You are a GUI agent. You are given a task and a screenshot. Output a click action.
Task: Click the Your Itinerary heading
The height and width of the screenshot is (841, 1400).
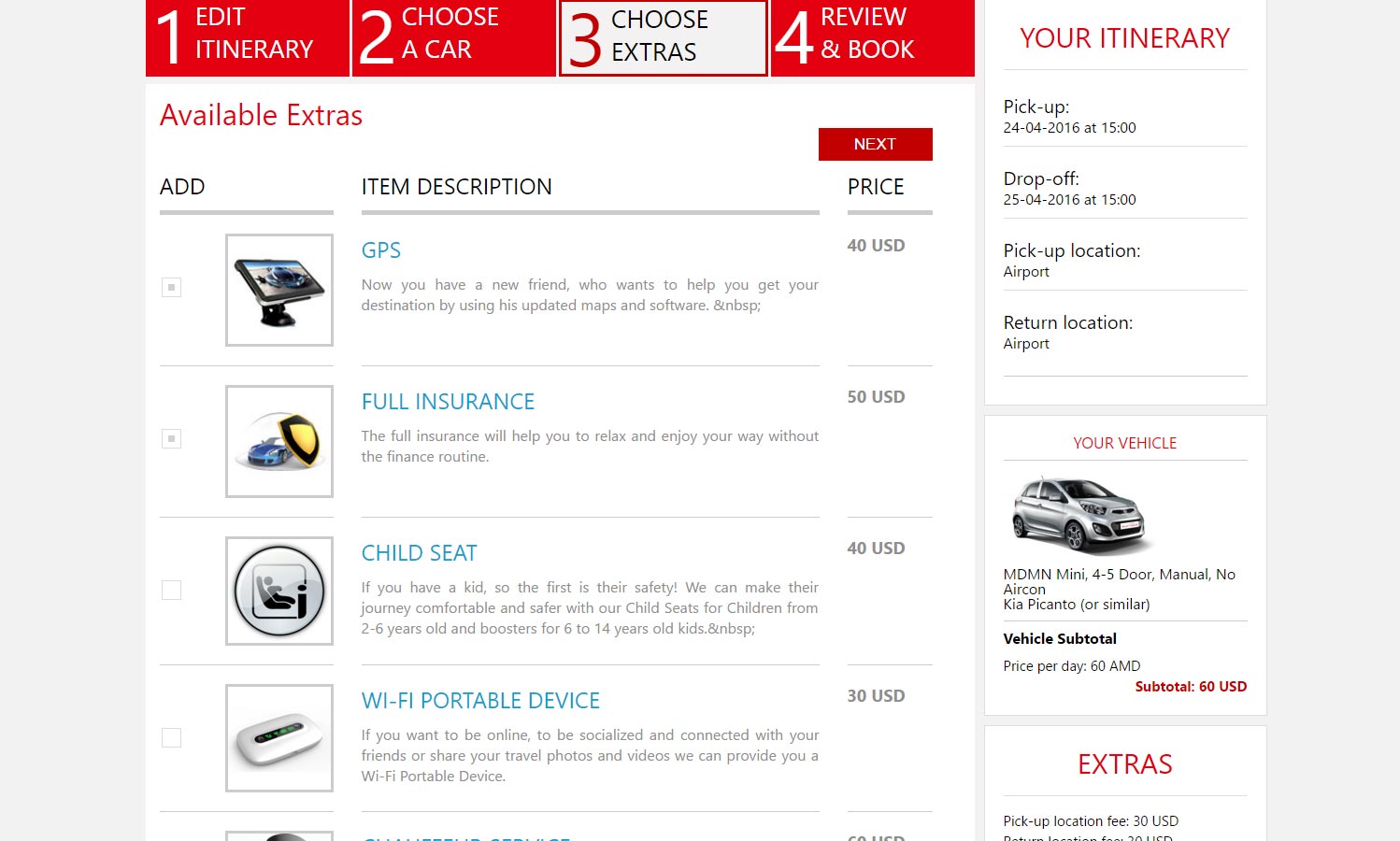1124,38
